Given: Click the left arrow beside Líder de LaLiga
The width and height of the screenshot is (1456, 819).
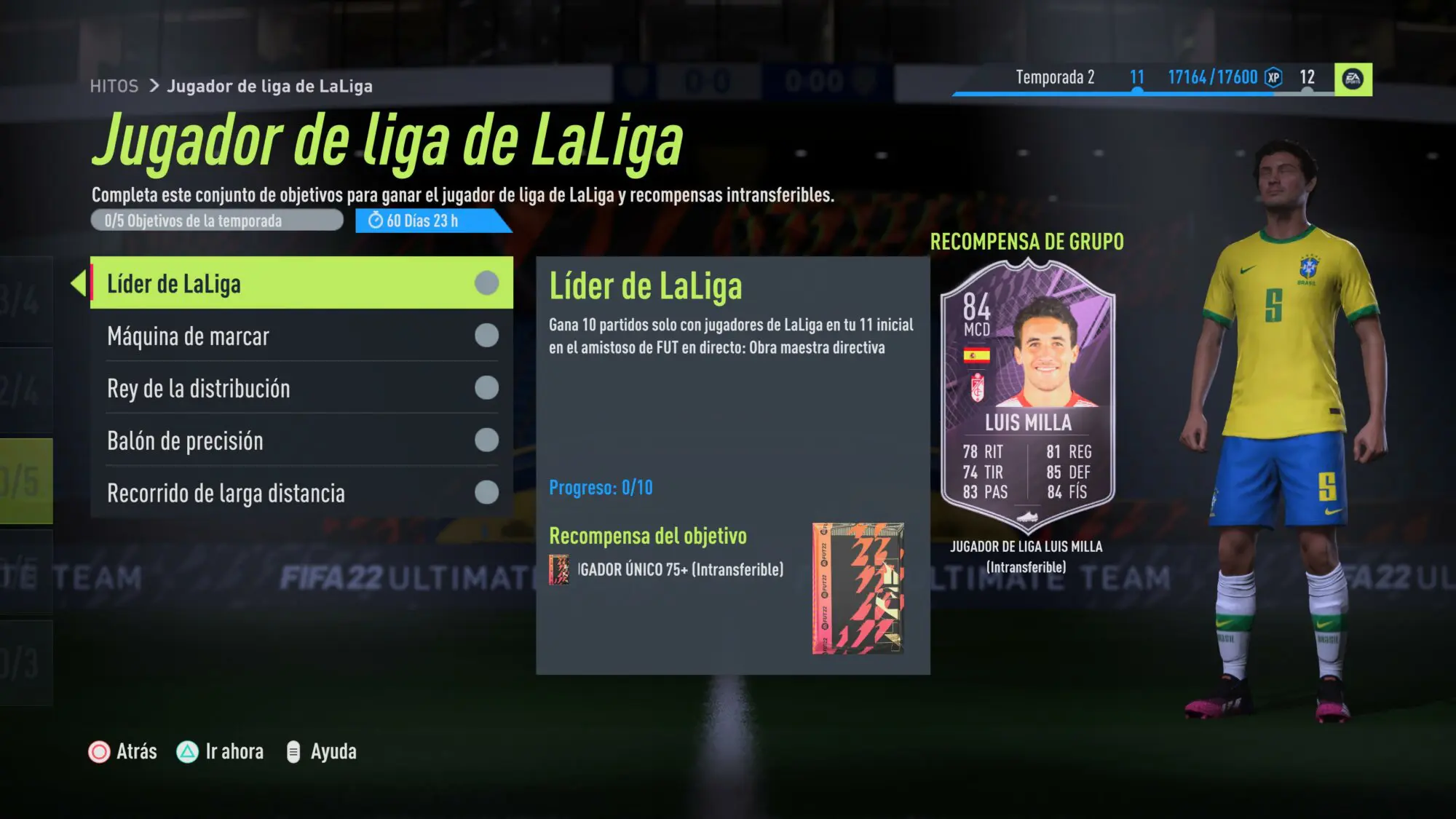Looking at the screenshot, I should [78, 282].
